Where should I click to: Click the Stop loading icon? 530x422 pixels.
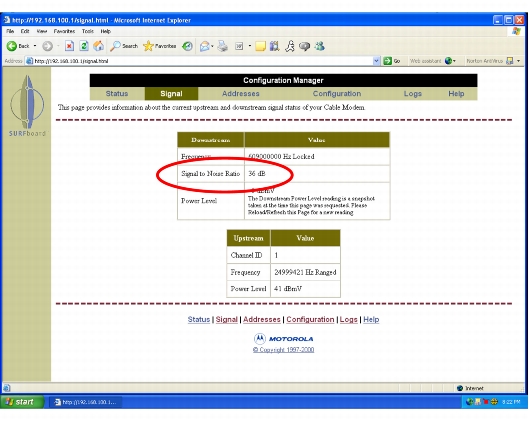click(x=69, y=46)
